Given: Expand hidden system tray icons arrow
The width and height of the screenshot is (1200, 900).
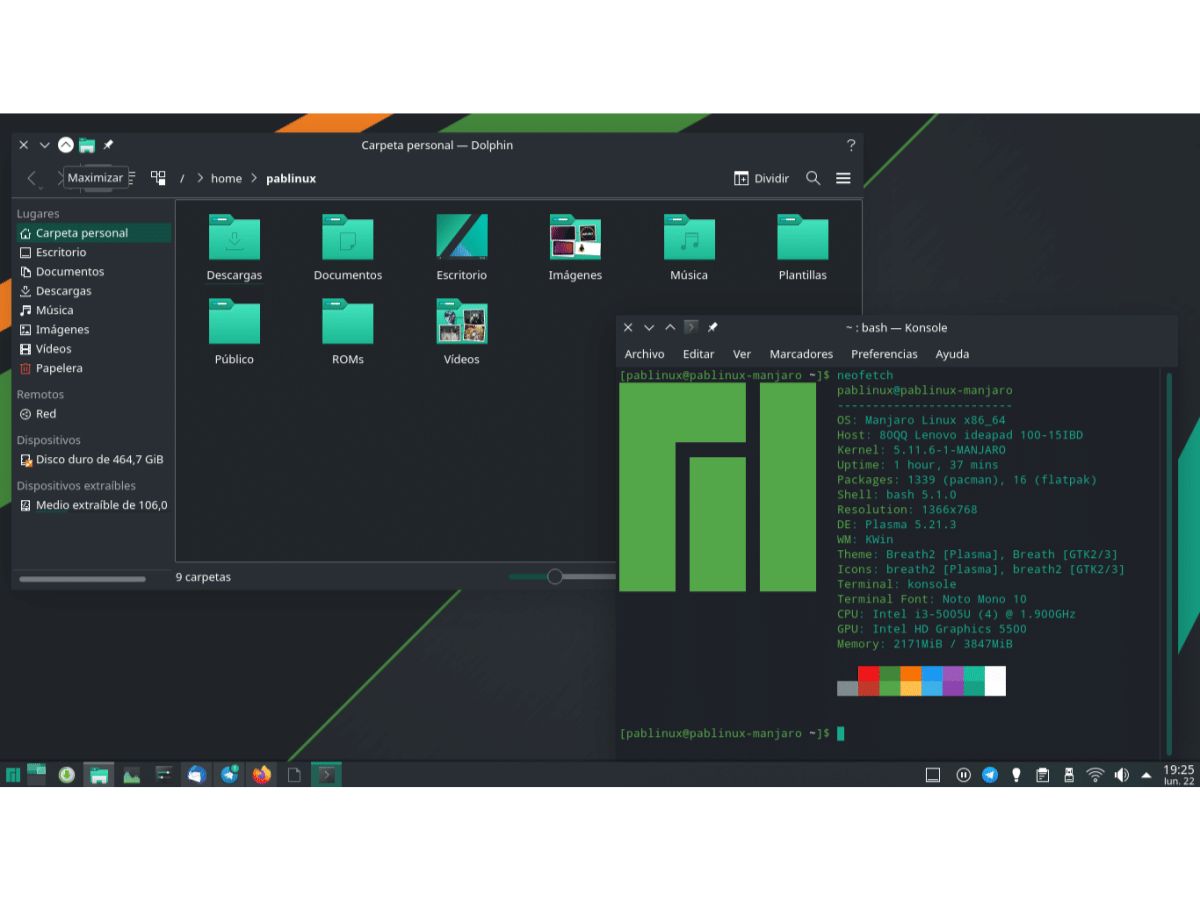Looking at the screenshot, I should (x=1145, y=774).
